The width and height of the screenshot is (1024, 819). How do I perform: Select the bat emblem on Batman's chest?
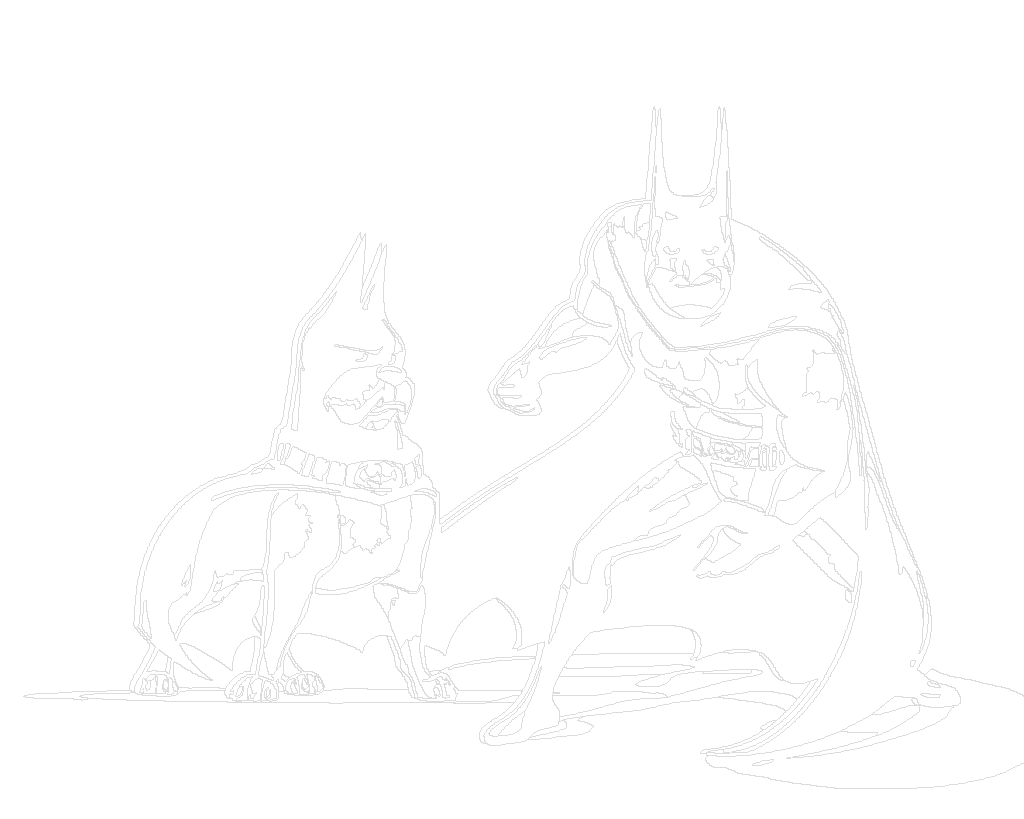pos(697,380)
